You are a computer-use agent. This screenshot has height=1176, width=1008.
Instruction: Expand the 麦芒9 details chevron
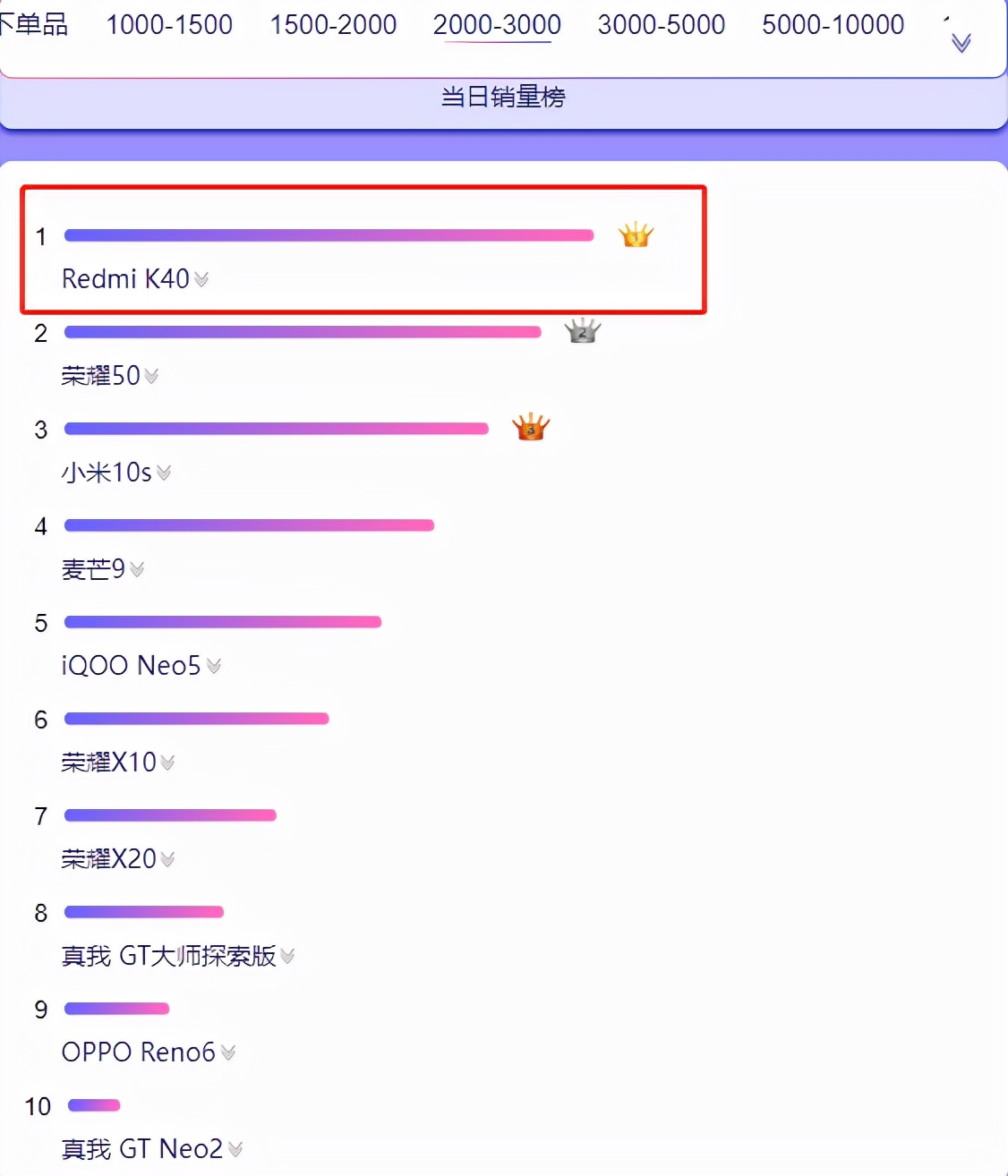(137, 569)
